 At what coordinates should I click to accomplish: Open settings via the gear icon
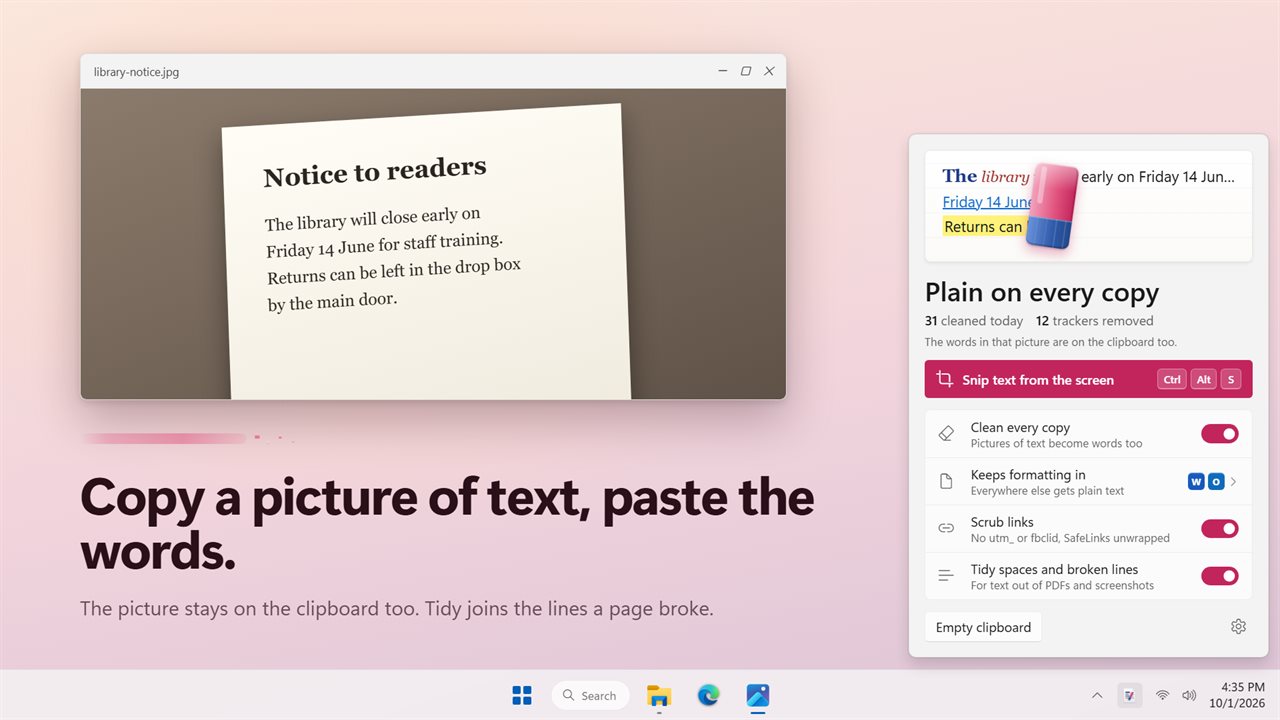coord(1238,627)
